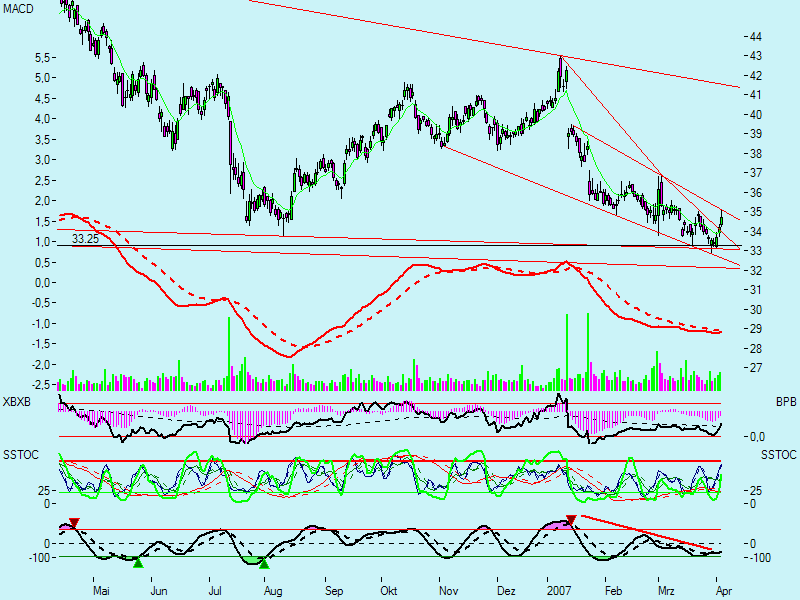Click the 40 price axis value
Image resolution: width=800 pixels, height=600 pixels.
point(756,115)
